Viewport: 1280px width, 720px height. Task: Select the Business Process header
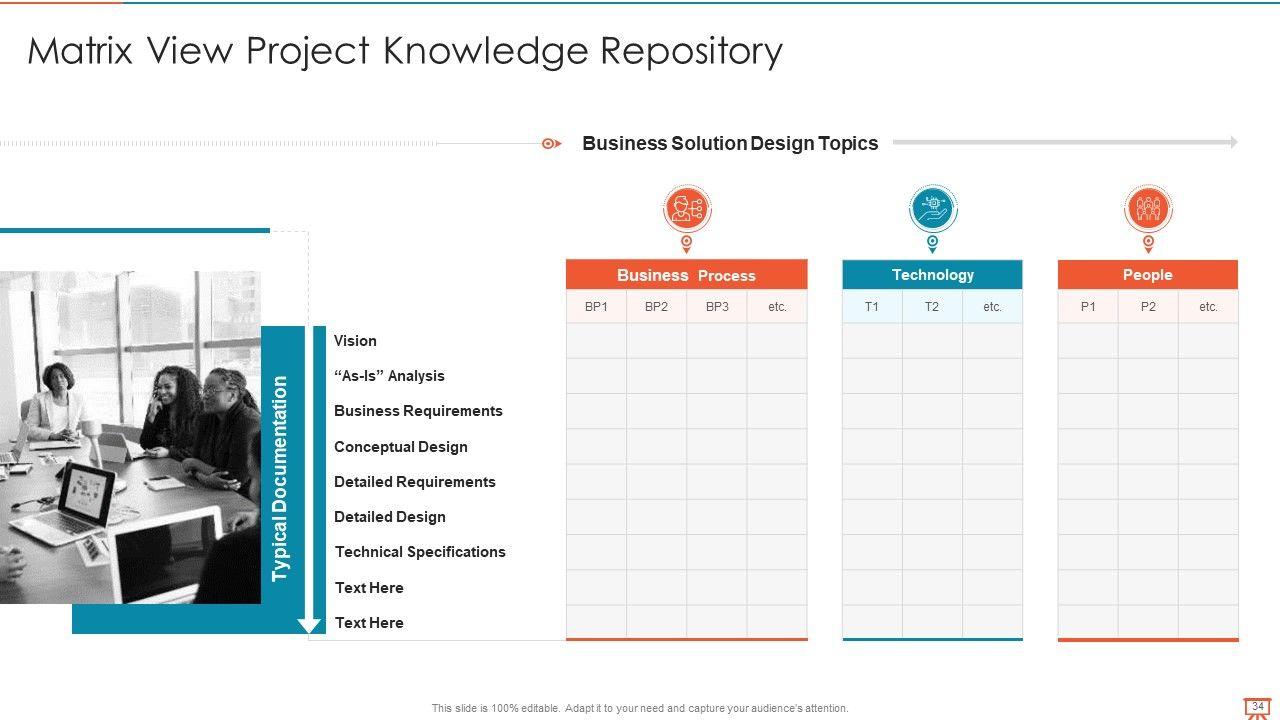click(686, 275)
